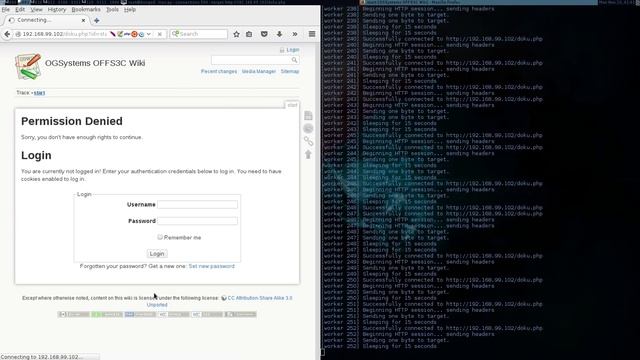Screen dimensions: 640x360
Task: Toggle the Remember me checkbox
Action: [160, 237]
